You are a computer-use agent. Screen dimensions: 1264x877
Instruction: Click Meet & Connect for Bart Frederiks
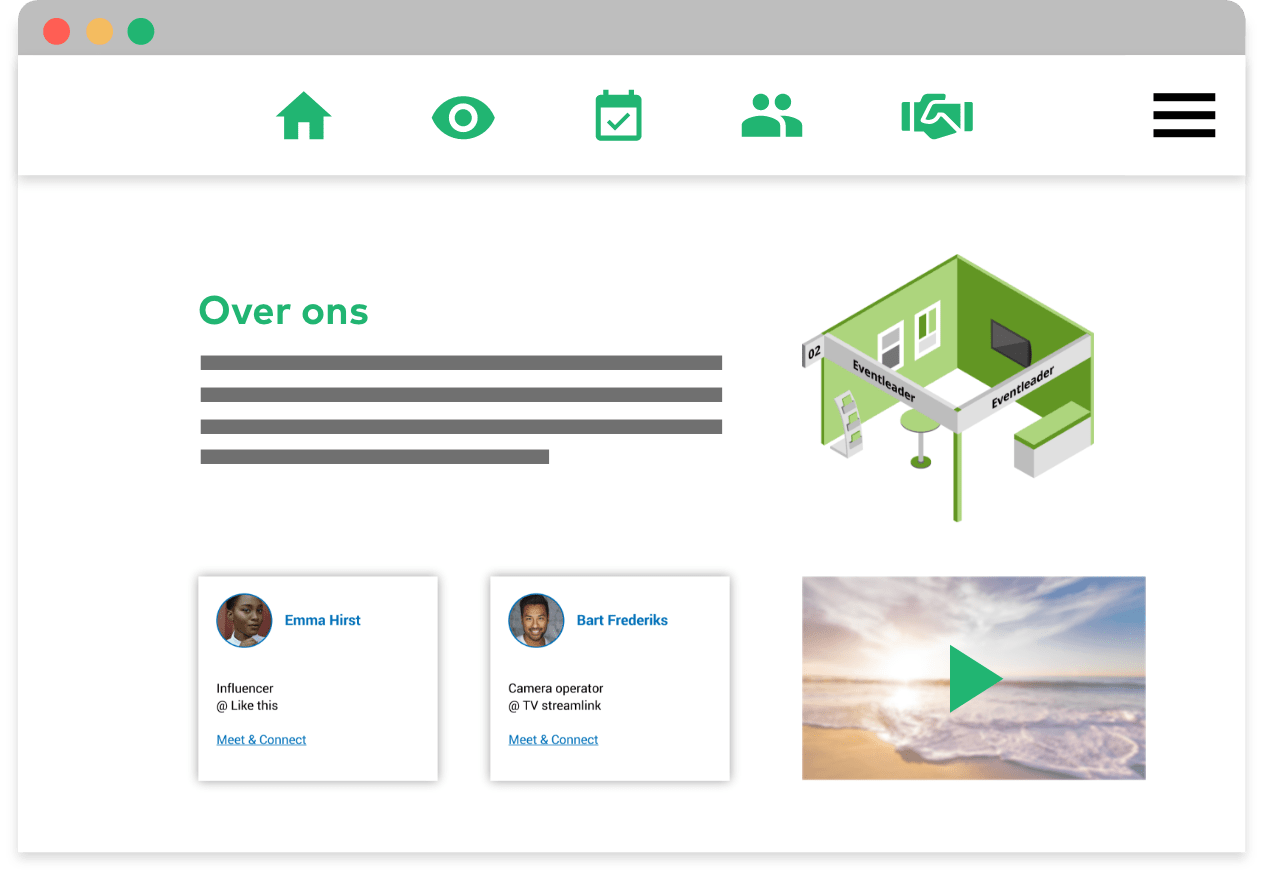coord(553,740)
